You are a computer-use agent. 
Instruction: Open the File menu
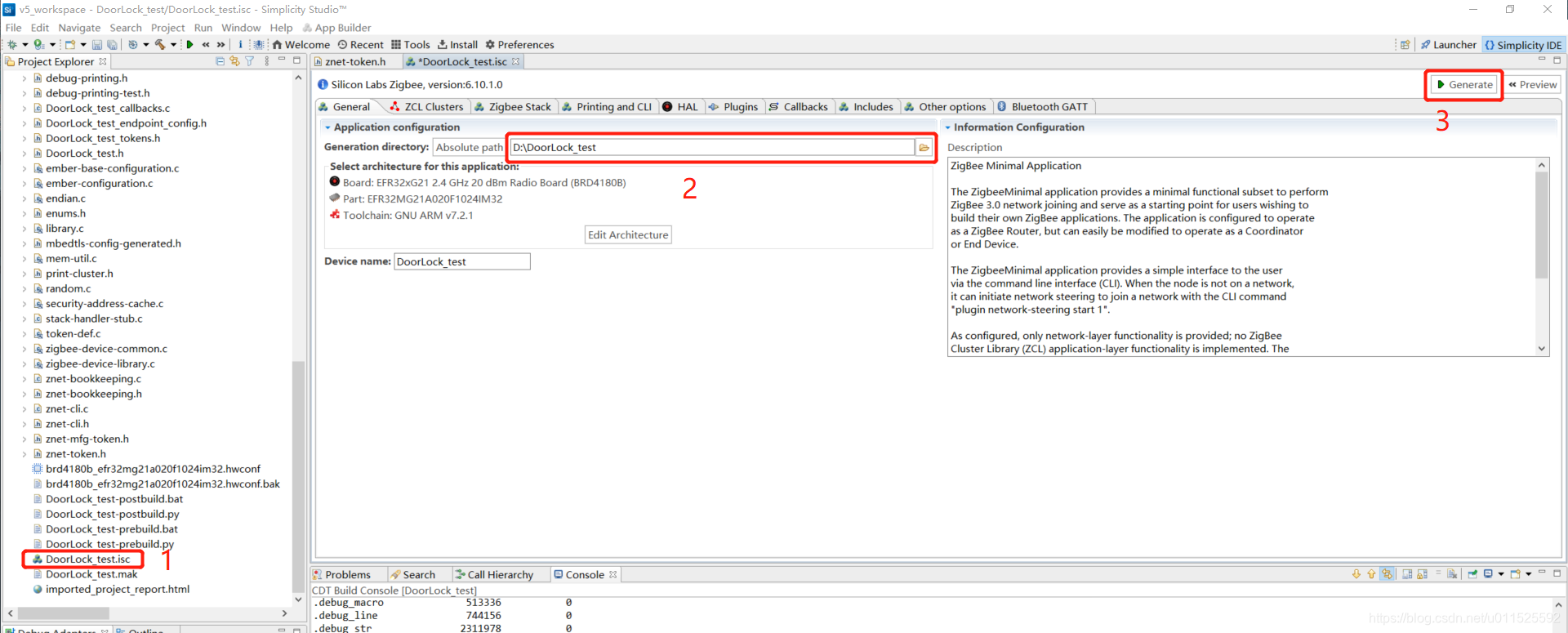click(13, 28)
